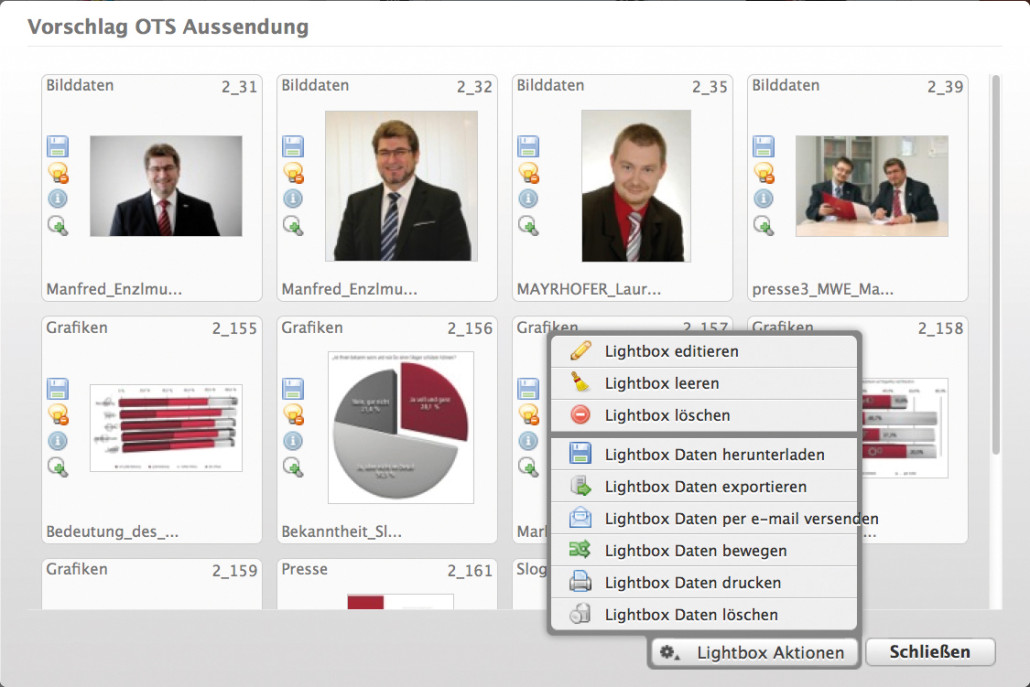Show info for Bilddaten item 2_31
Image resolution: width=1030 pixels, height=687 pixels.
click(x=58, y=198)
